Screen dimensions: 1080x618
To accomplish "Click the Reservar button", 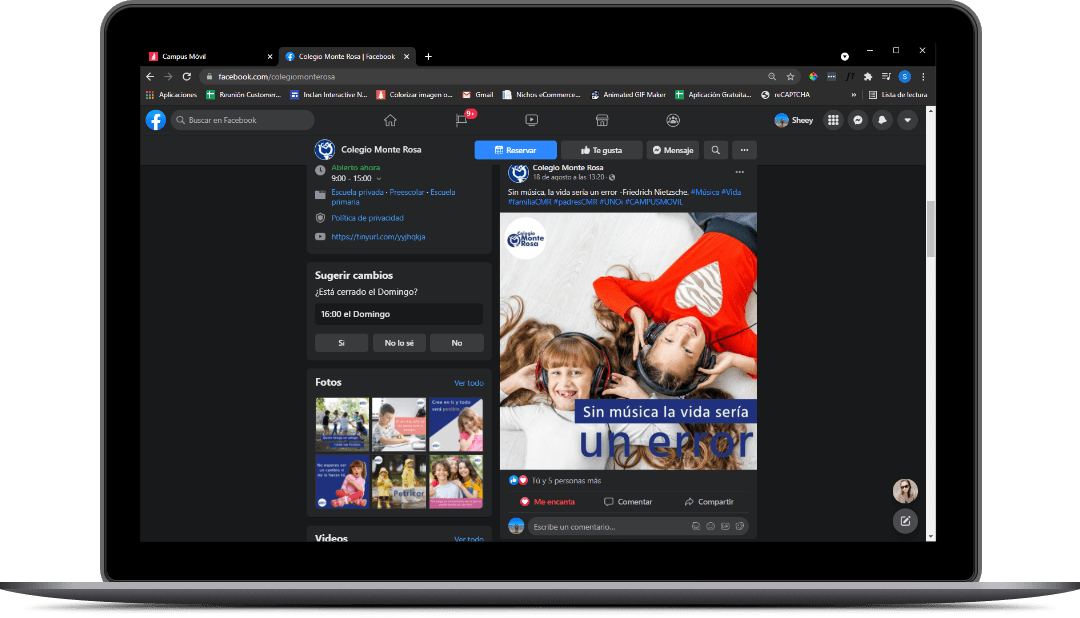I will click(515, 150).
